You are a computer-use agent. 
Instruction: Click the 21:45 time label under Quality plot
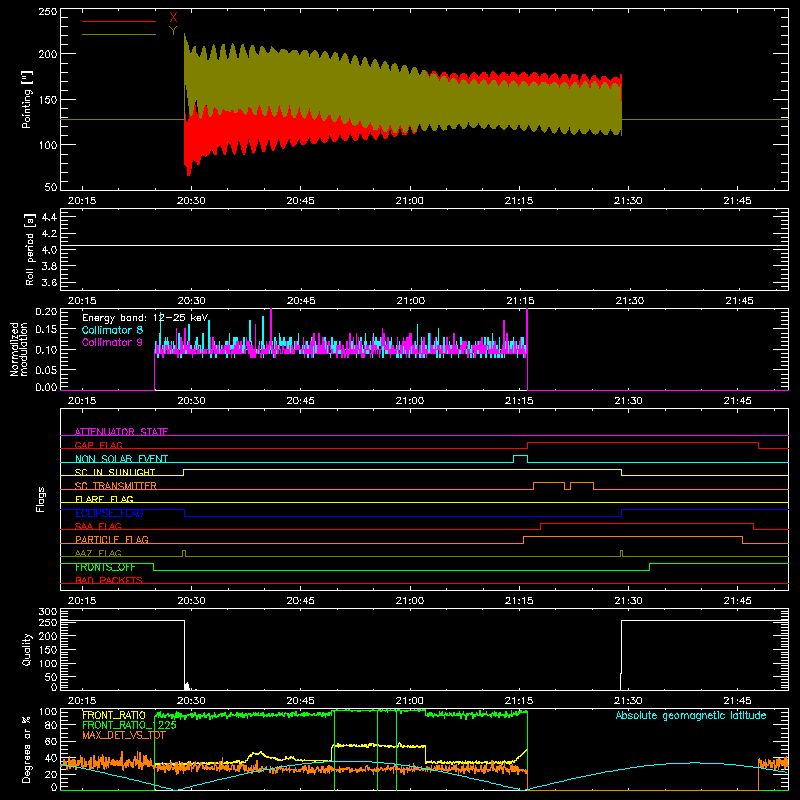pyautogui.click(x=737, y=701)
